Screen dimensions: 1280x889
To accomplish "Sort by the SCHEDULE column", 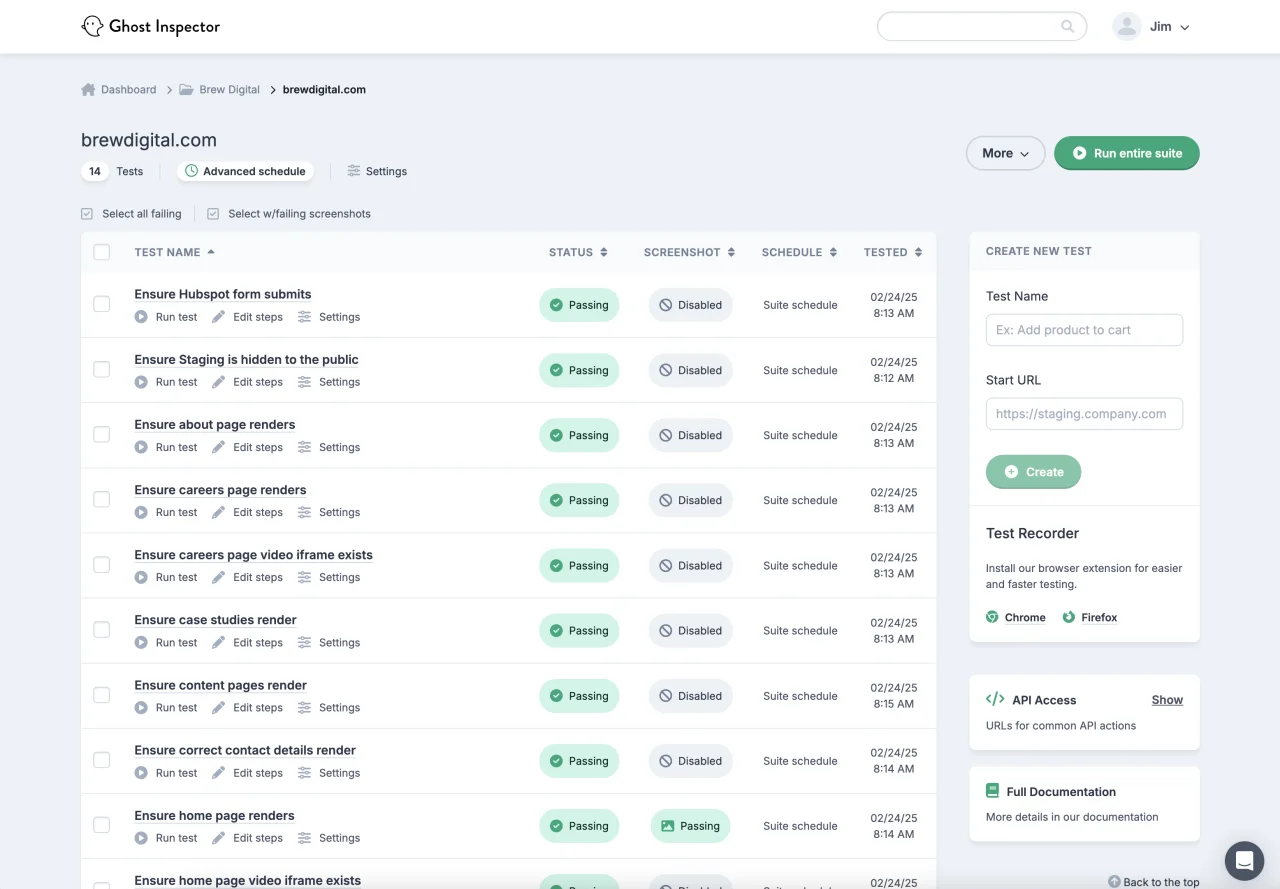I will coord(799,252).
